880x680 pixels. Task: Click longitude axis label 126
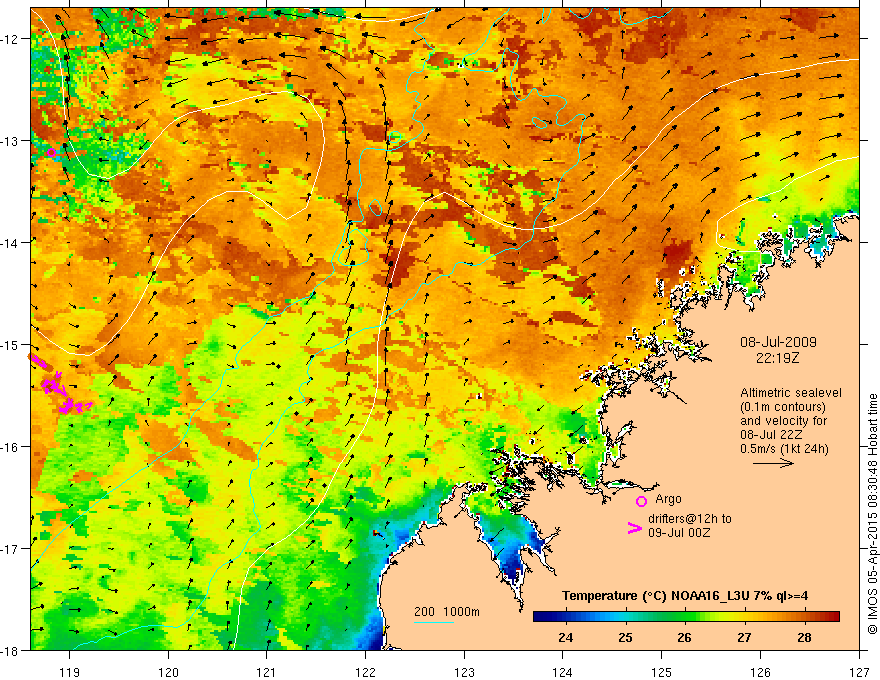pos(760,672)
